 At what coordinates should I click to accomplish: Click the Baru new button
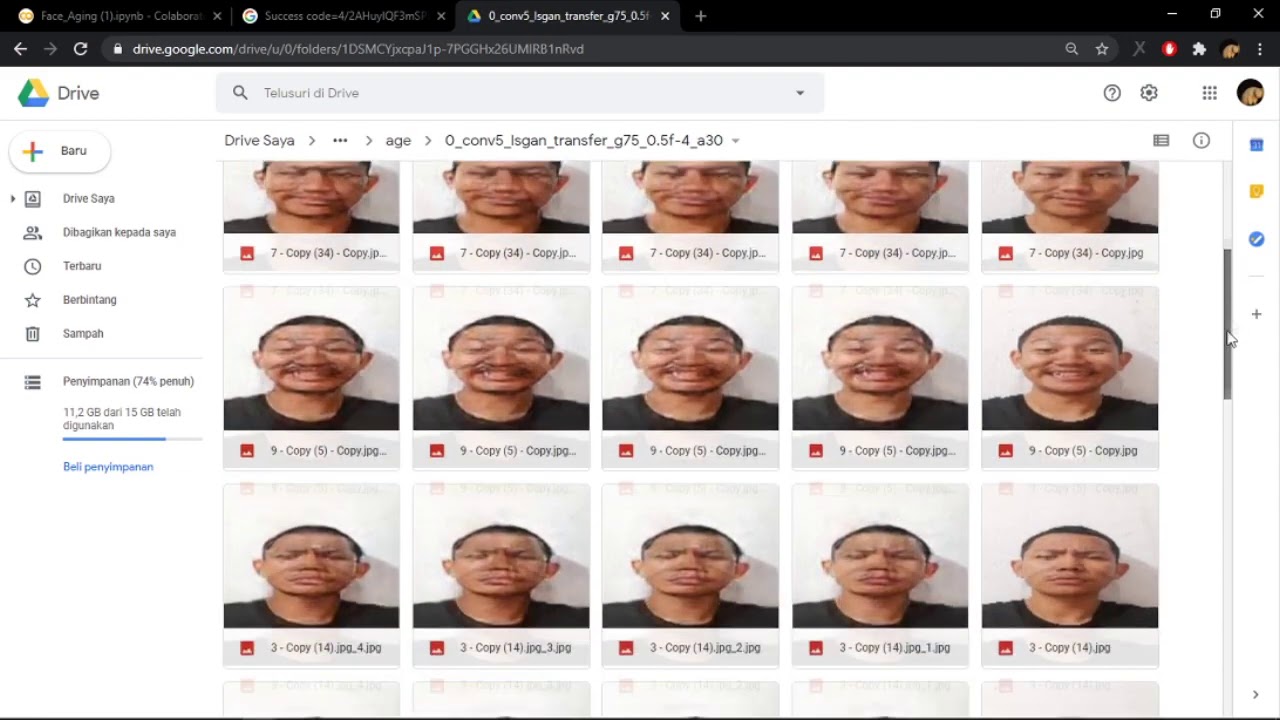[60, 151]
